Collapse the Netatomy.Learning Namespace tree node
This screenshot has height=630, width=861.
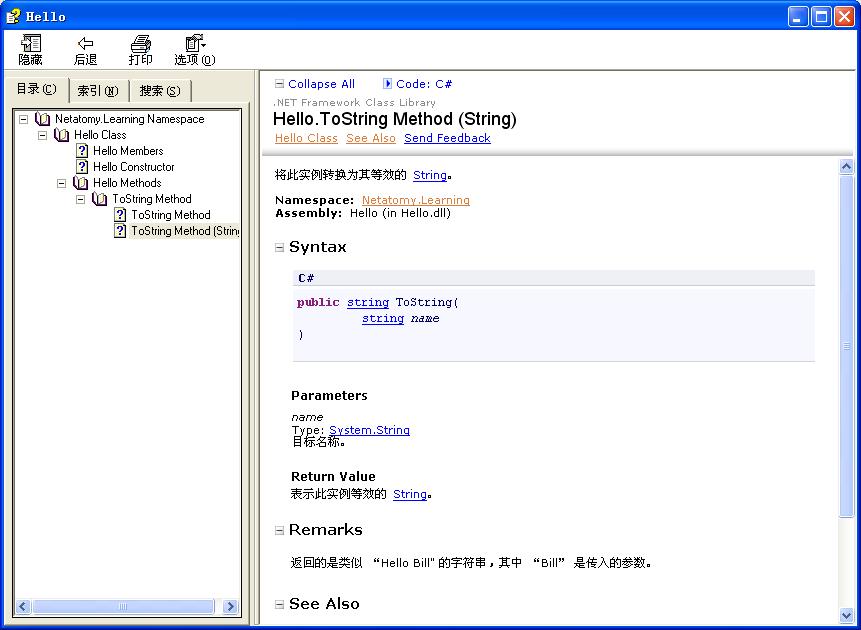coord(23,119)
